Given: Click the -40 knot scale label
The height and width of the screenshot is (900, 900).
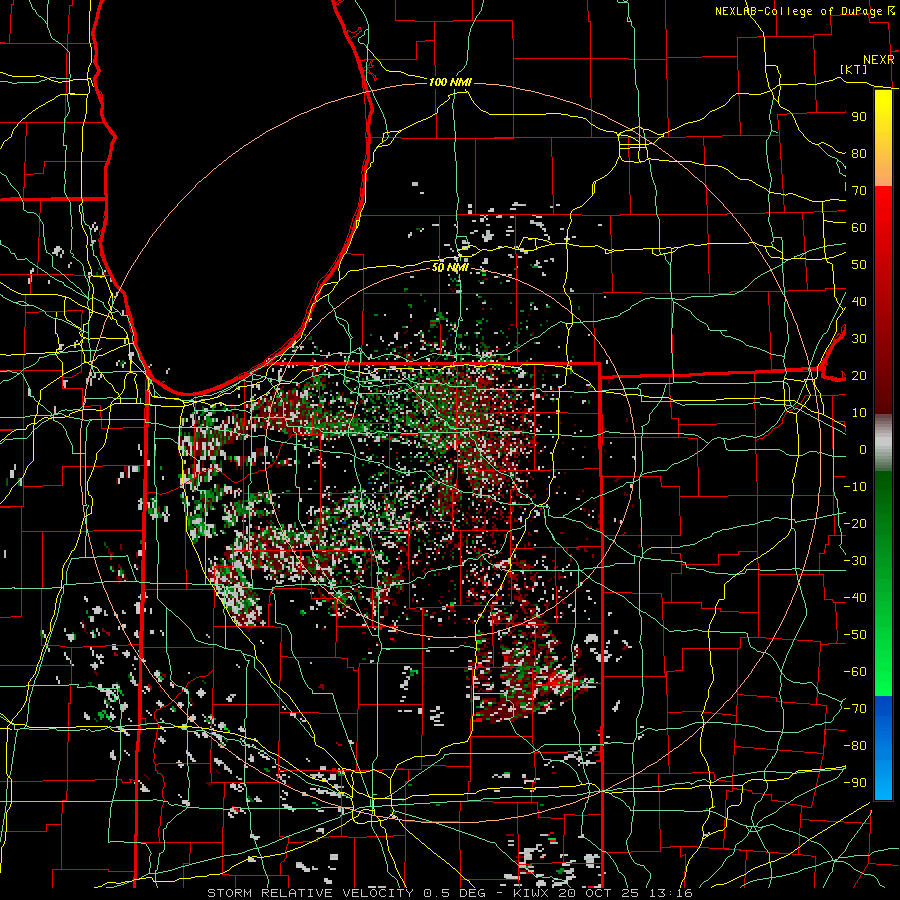Looking at the screenshot, I should [855, 598].
